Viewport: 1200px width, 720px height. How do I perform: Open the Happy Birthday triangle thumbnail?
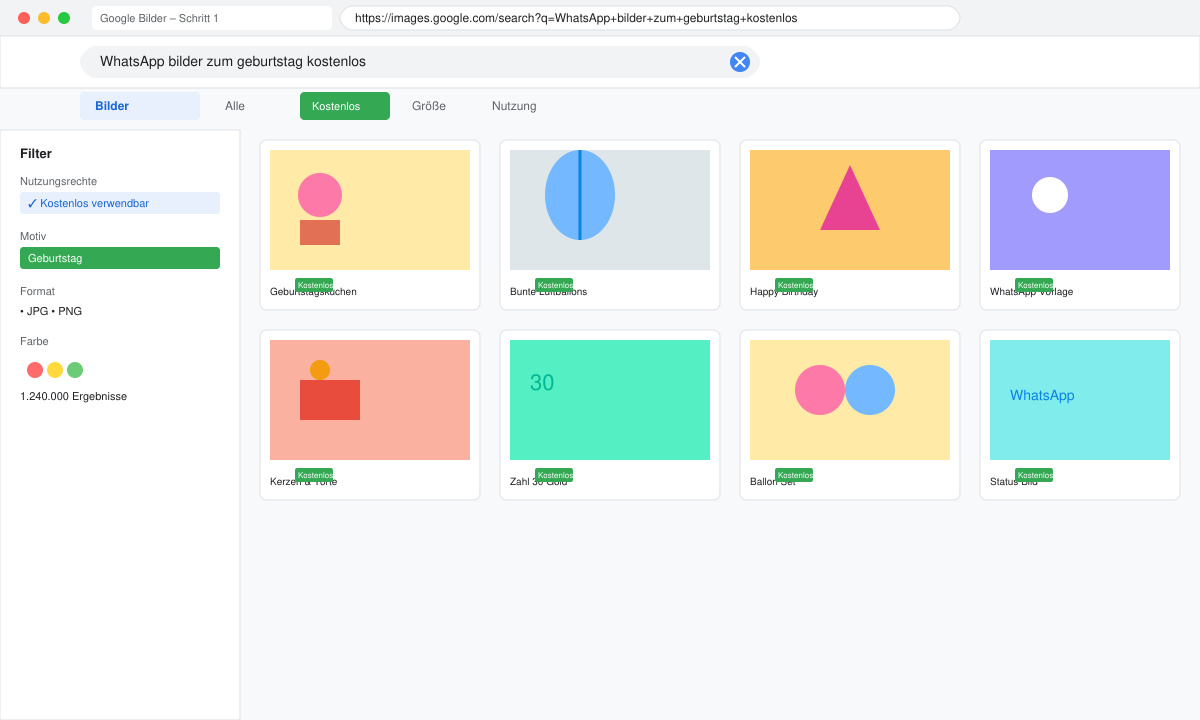(x=850, y=210)
